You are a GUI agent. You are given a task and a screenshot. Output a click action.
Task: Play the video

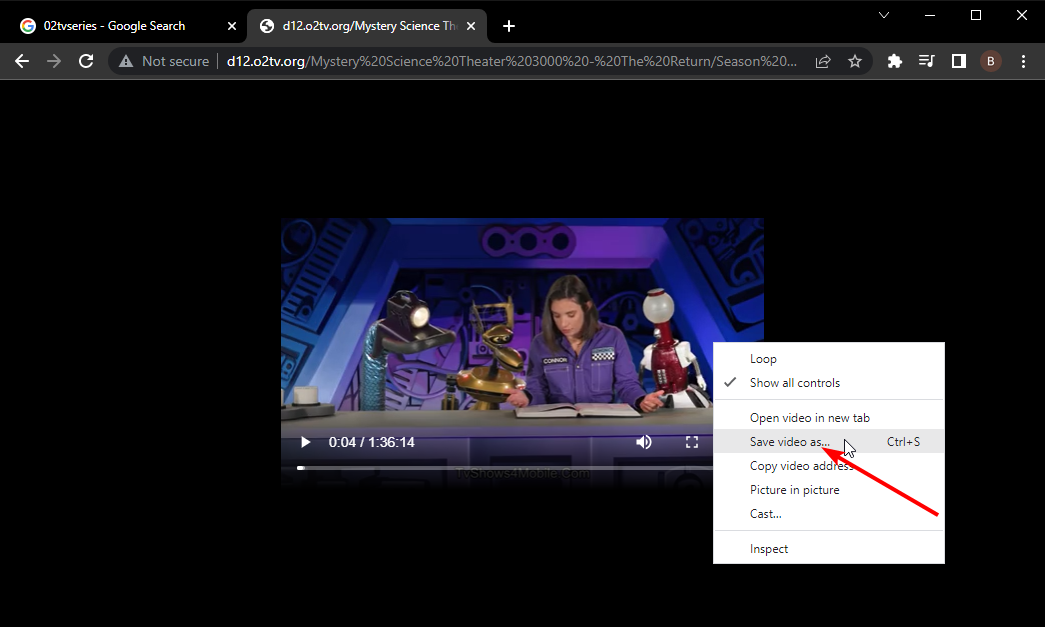click(305, 442)
